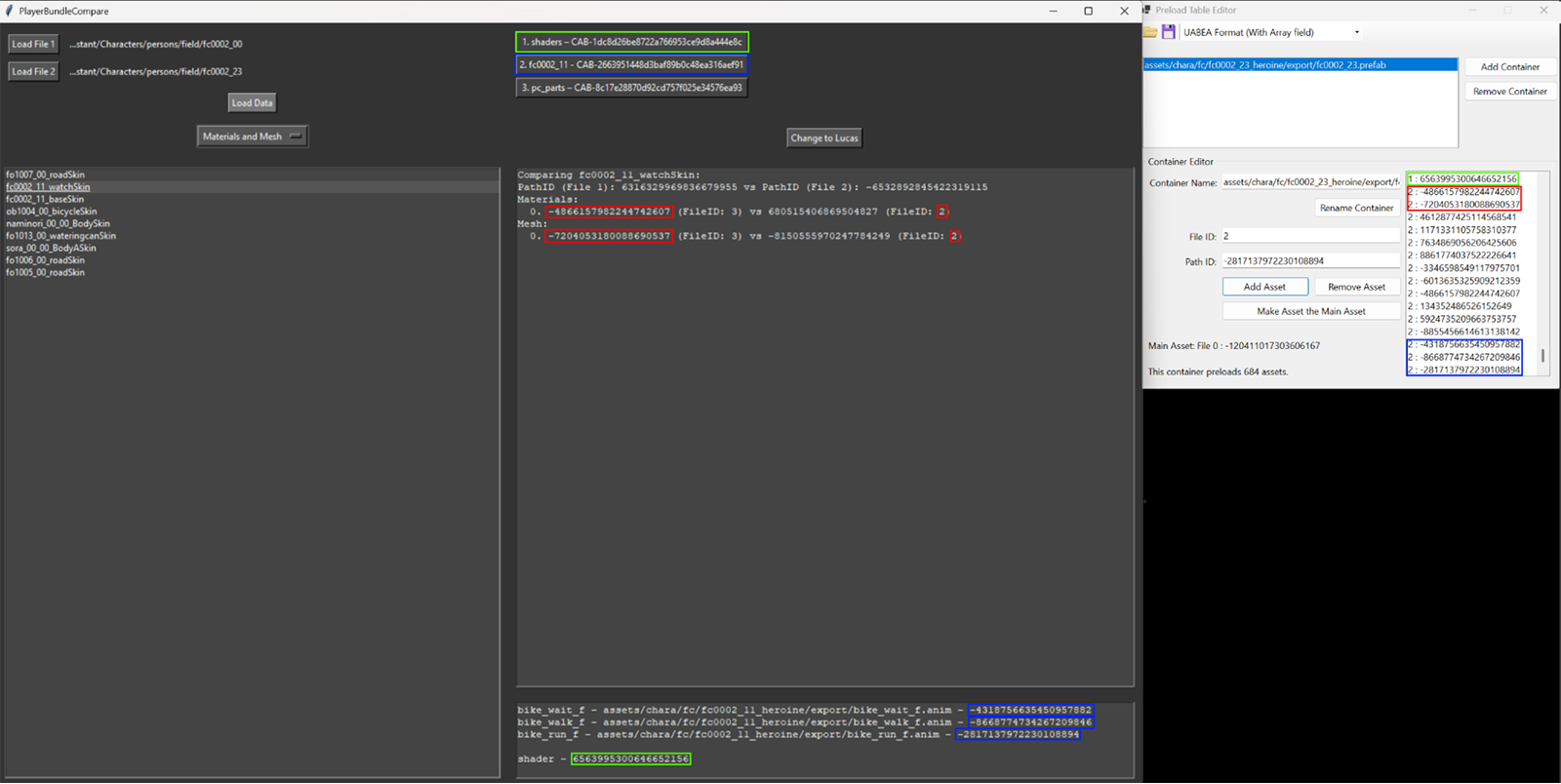Select the fc0002_23.prefab container entry

pyautogui.click(x=1300, y=65)
